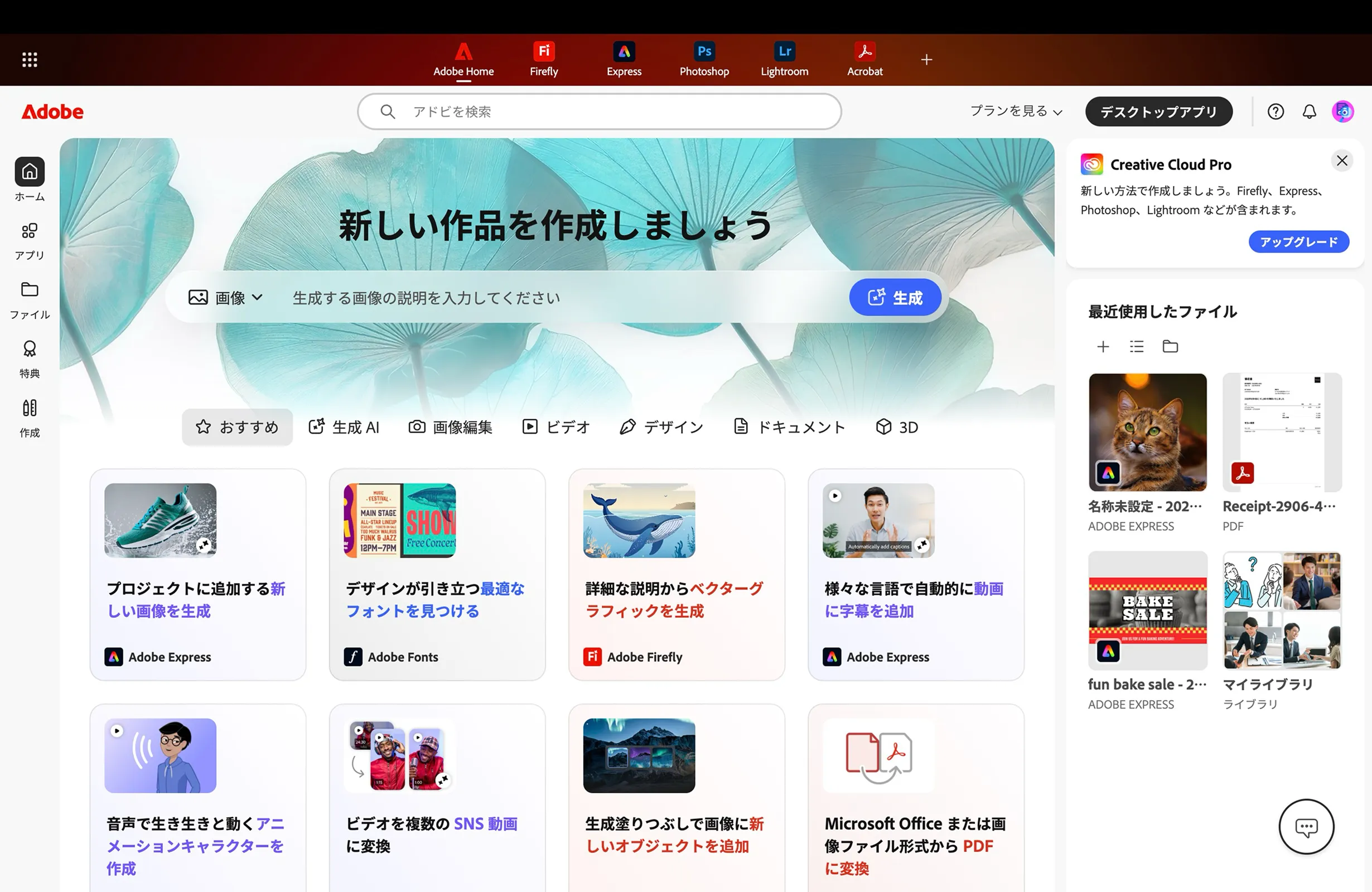Launch Firefly from the top navigation
1372x892 pixels.
tap(543, 59)
